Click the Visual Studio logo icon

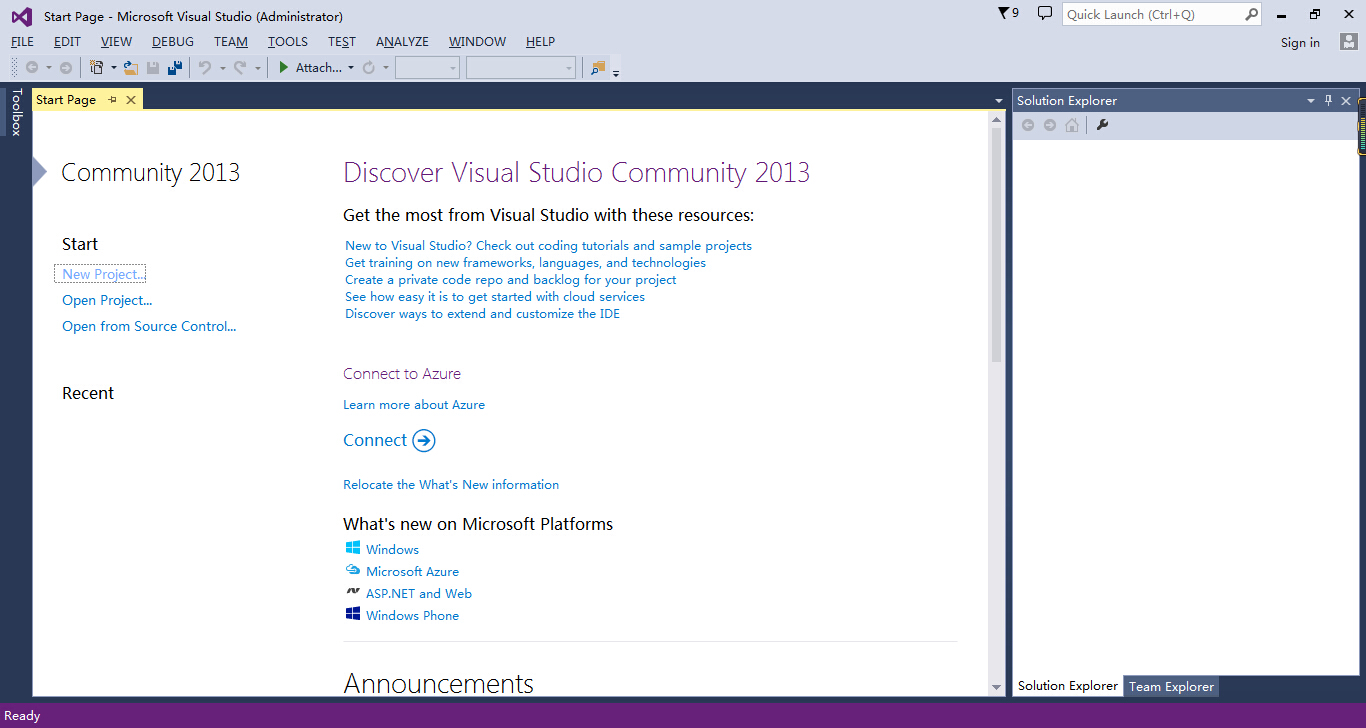(x=21, y=16)
